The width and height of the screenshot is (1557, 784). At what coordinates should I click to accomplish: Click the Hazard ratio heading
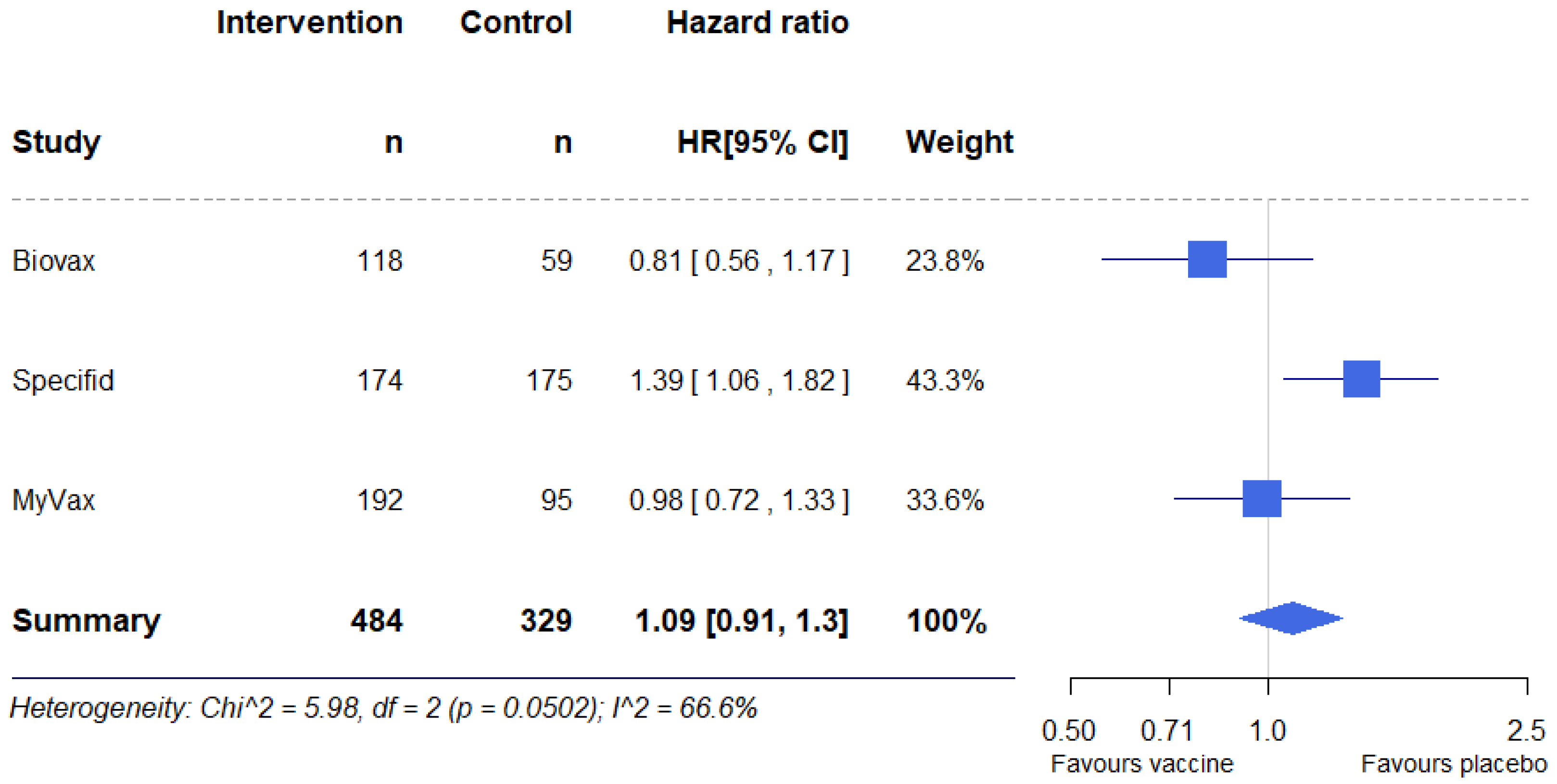[758, 23]
